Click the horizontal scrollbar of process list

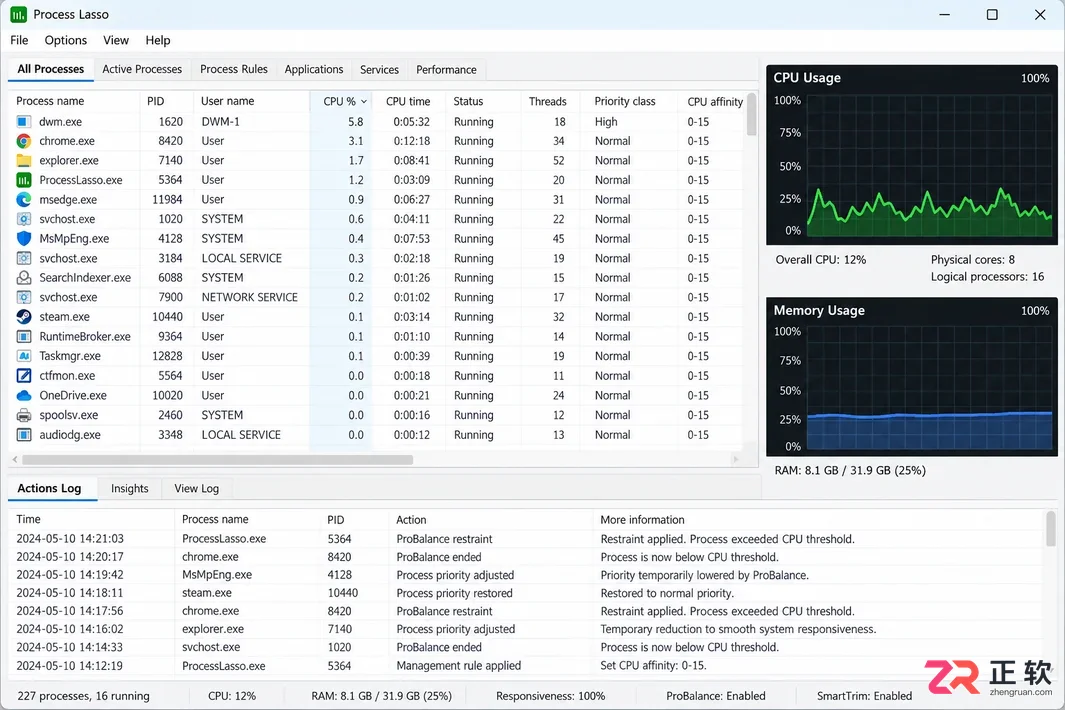point(217,460)
